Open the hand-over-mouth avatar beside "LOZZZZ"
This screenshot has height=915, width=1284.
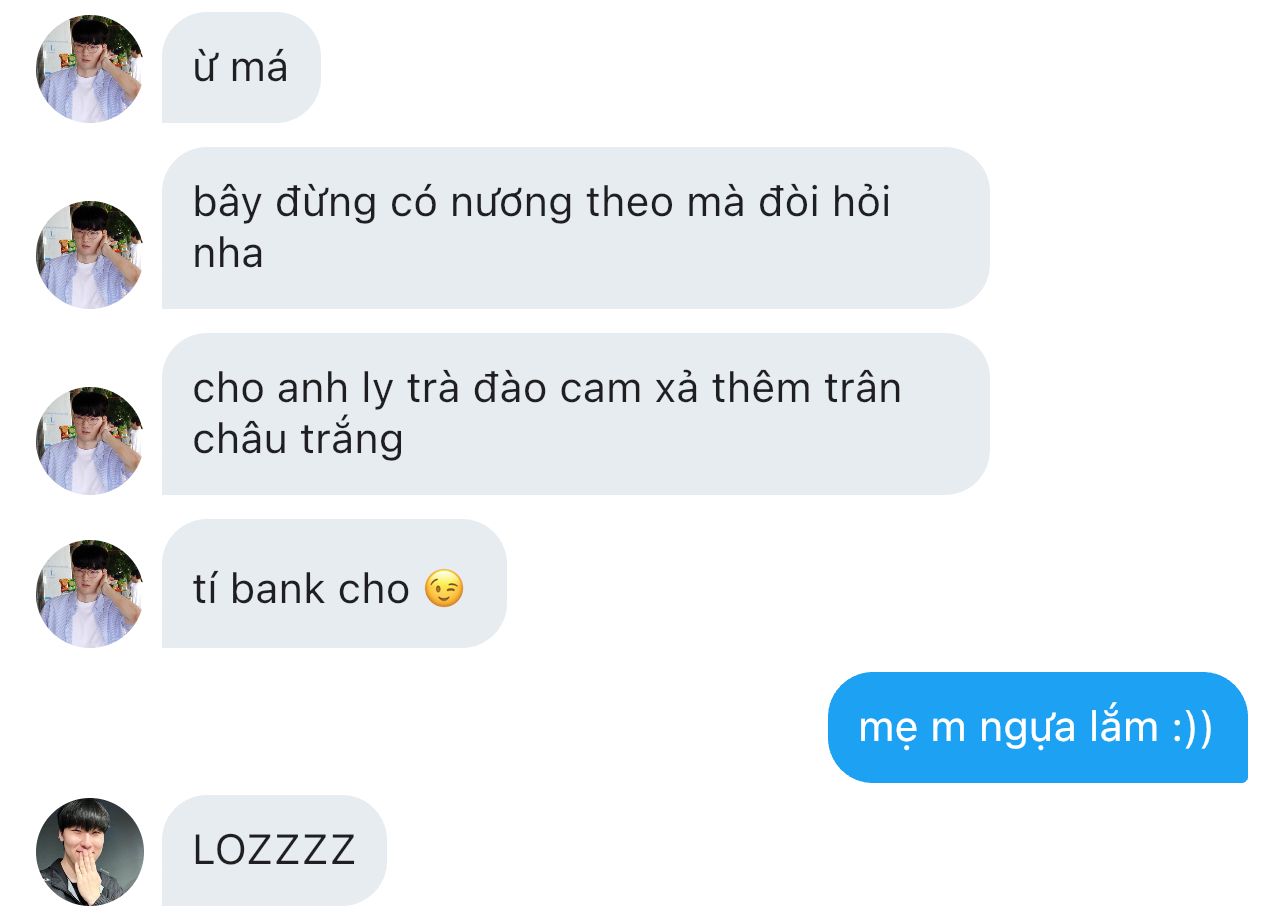[90, 851]
